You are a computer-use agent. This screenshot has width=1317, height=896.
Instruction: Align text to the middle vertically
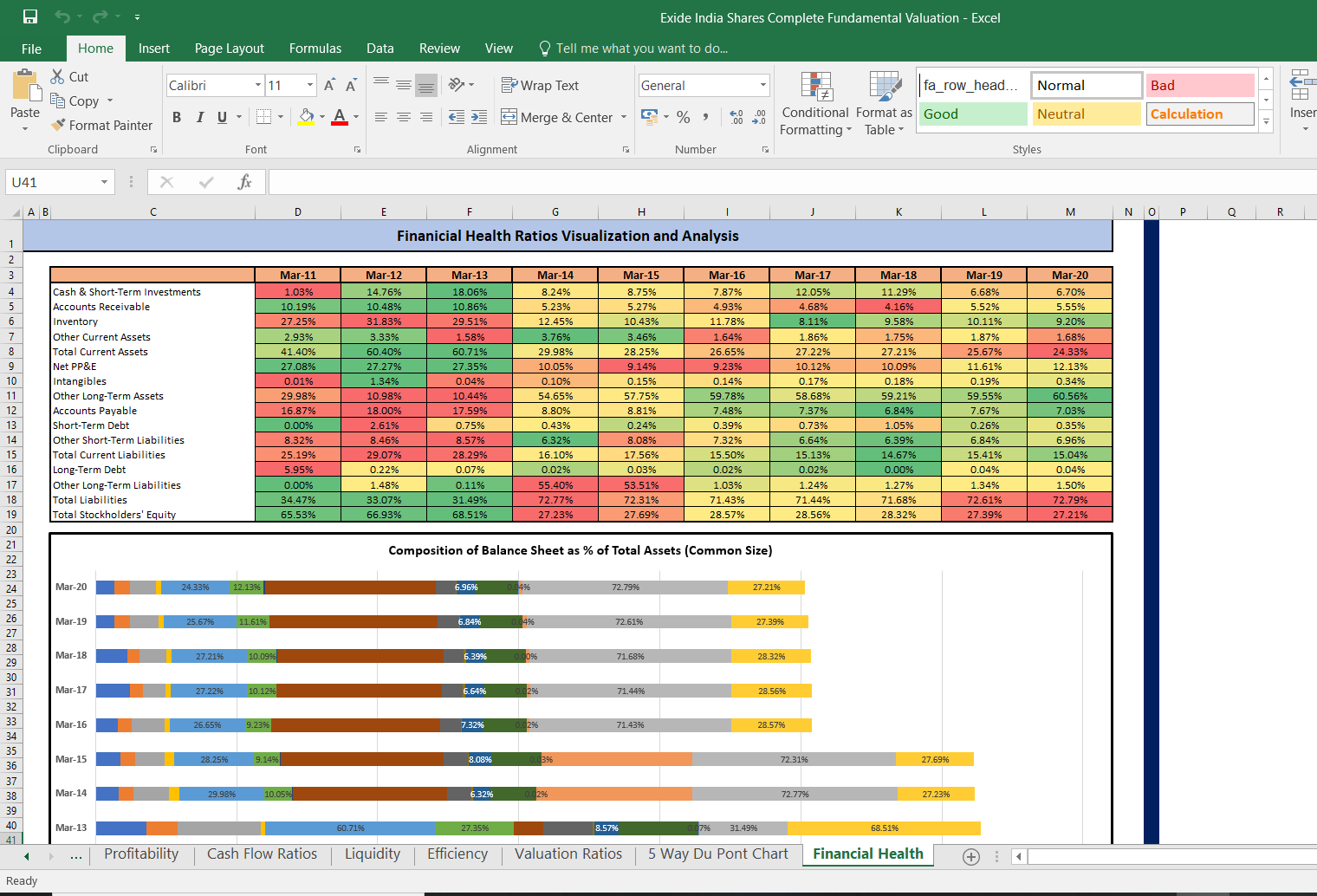pos(404,85)
